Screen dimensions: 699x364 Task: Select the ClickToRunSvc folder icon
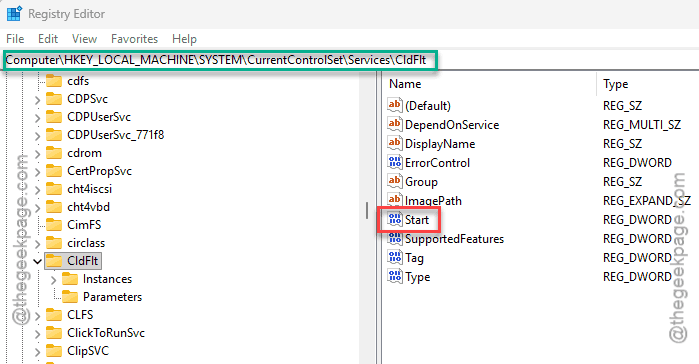click(54, 332)
